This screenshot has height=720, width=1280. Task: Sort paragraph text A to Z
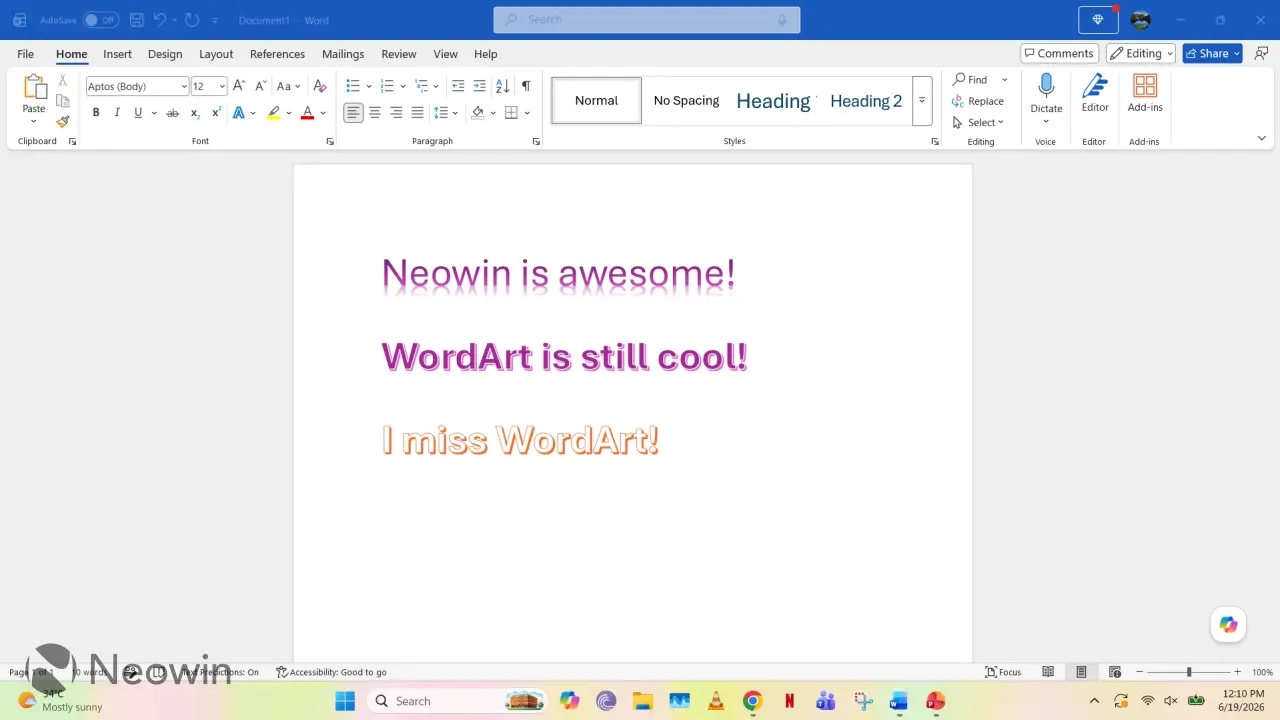502,86
